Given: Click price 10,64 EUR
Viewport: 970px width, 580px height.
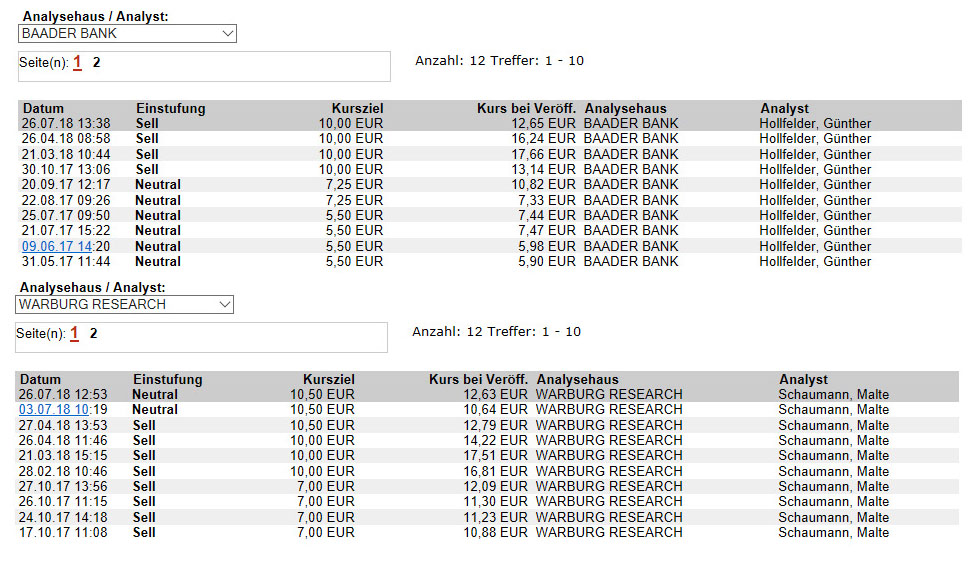Looking at the screenshot, I should pos(496,409).
